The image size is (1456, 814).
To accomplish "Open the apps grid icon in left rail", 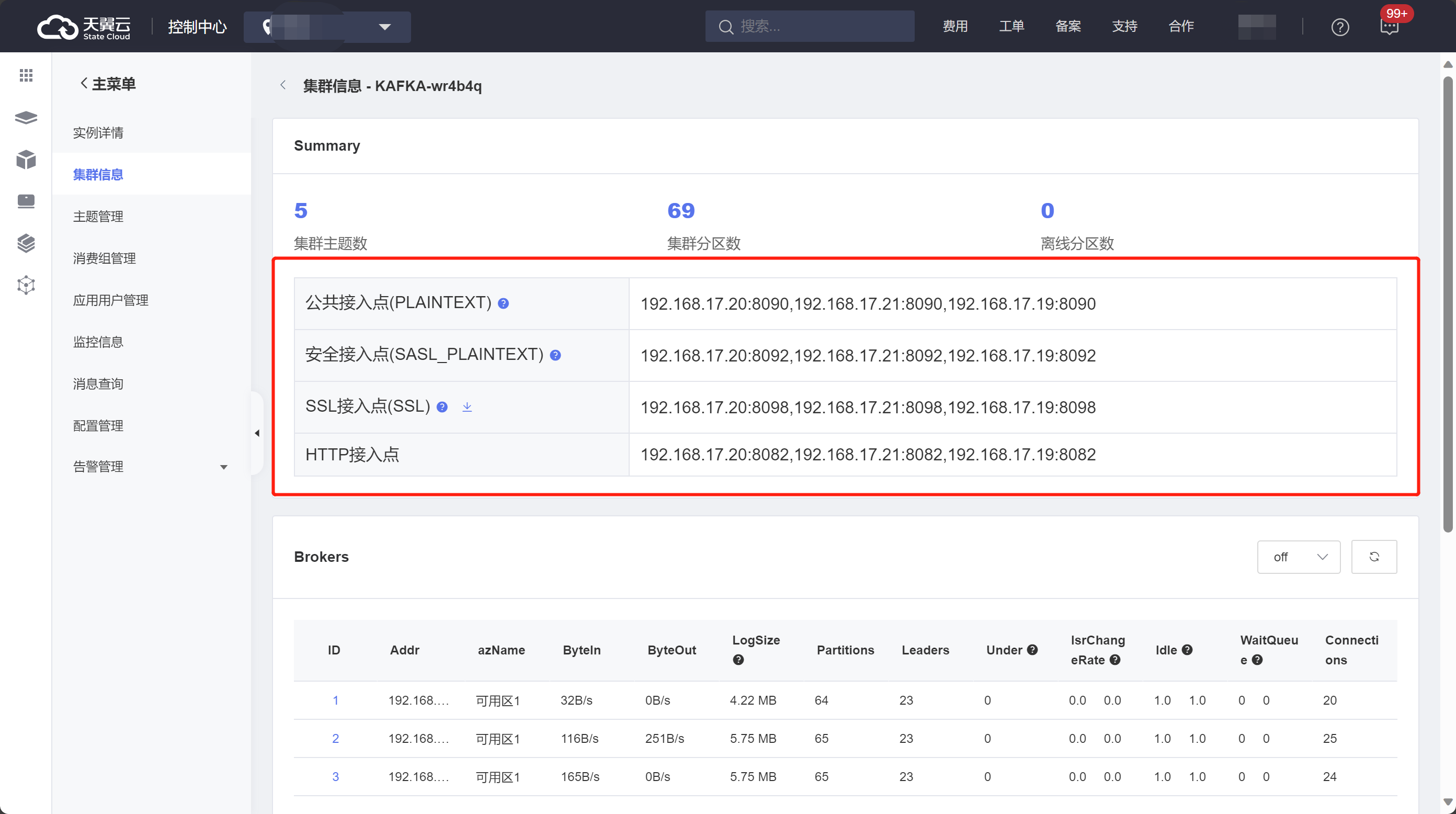I will [x=26, y=75].
